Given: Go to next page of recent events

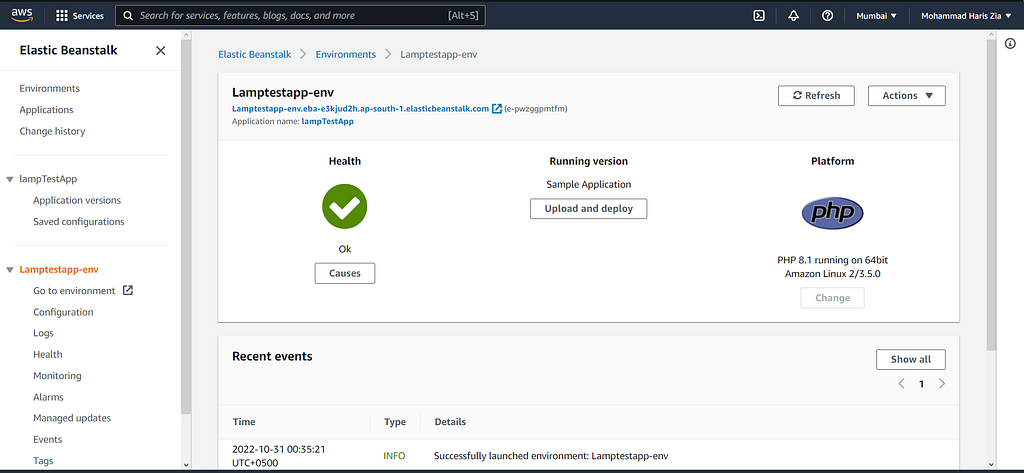Looking at the screenshot, I should [942, 383].
